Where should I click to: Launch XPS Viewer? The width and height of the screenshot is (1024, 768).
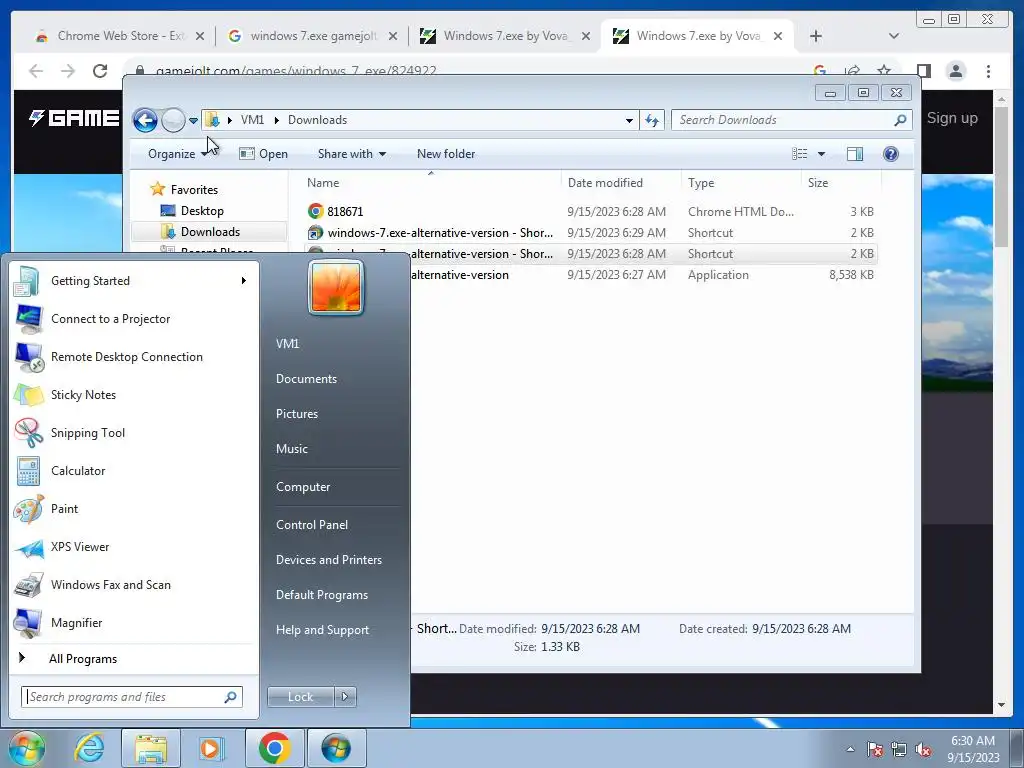tap(133, 547)
